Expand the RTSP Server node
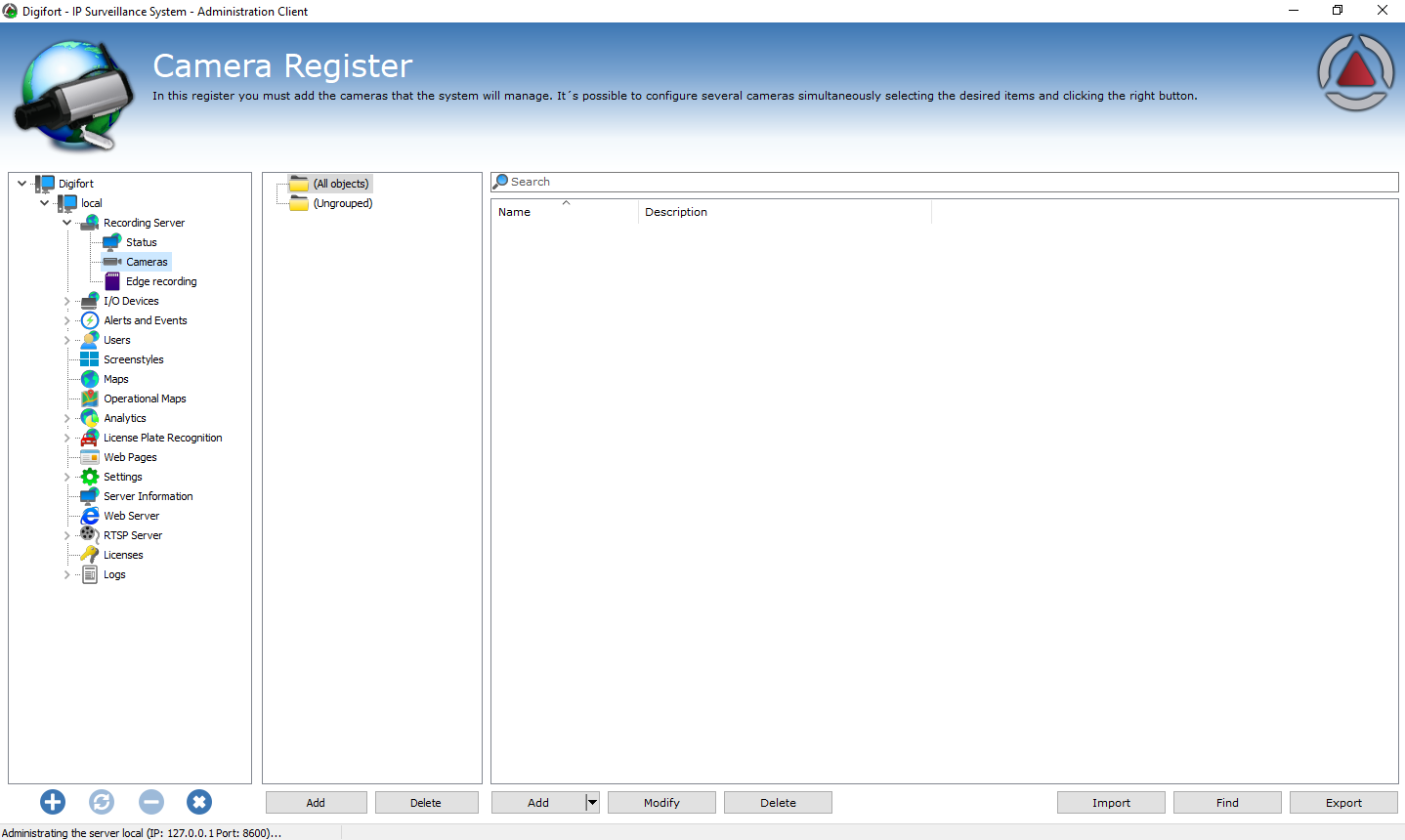The width and height of the screenshot is (1405, 840). [66, 535]
